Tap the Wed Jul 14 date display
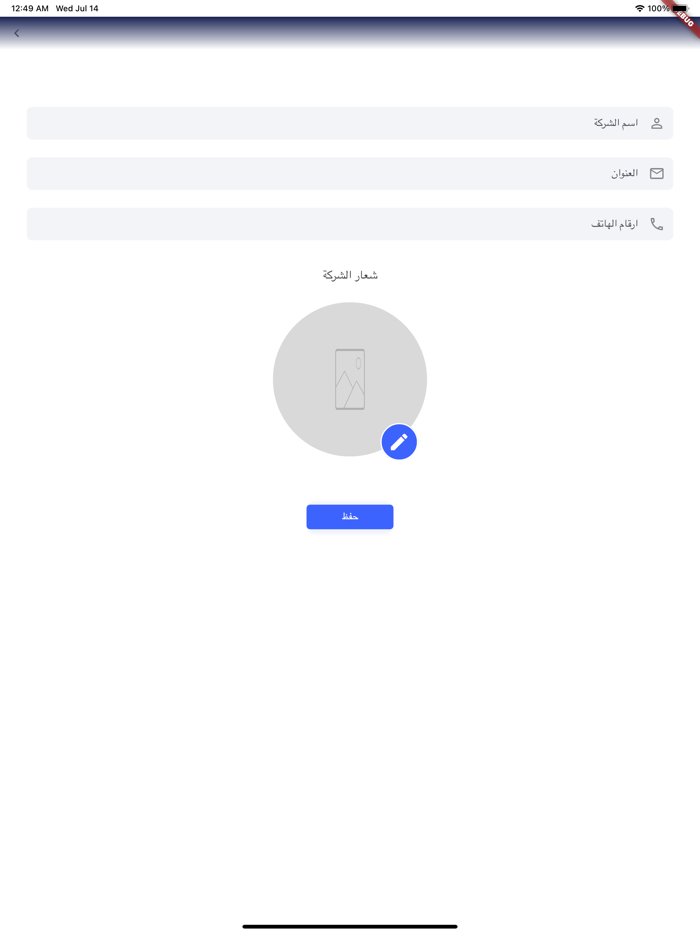The image size is (700, 934). click(76, 8)
